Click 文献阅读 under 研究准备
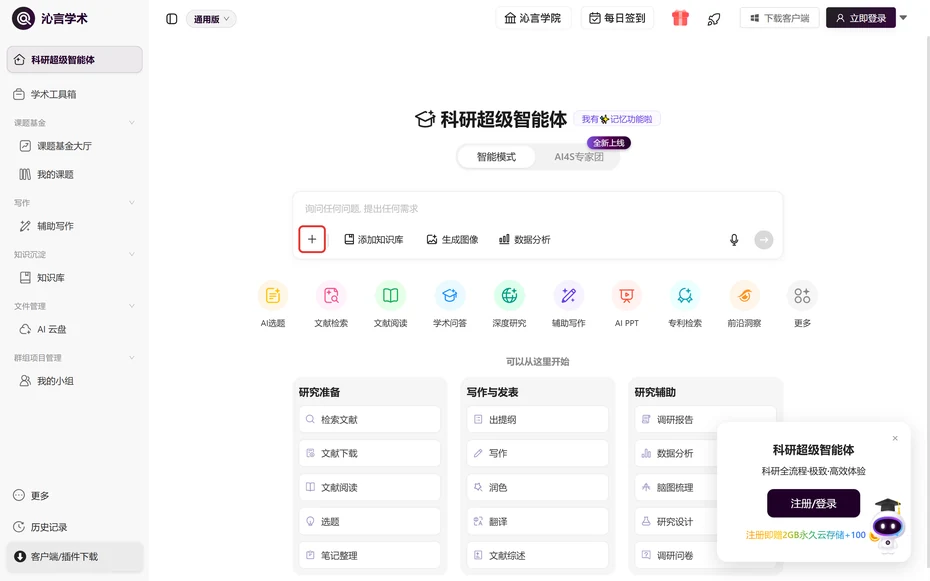Image resolution: width=930 pixels, height=581 pixels. [x=370, y=487]
